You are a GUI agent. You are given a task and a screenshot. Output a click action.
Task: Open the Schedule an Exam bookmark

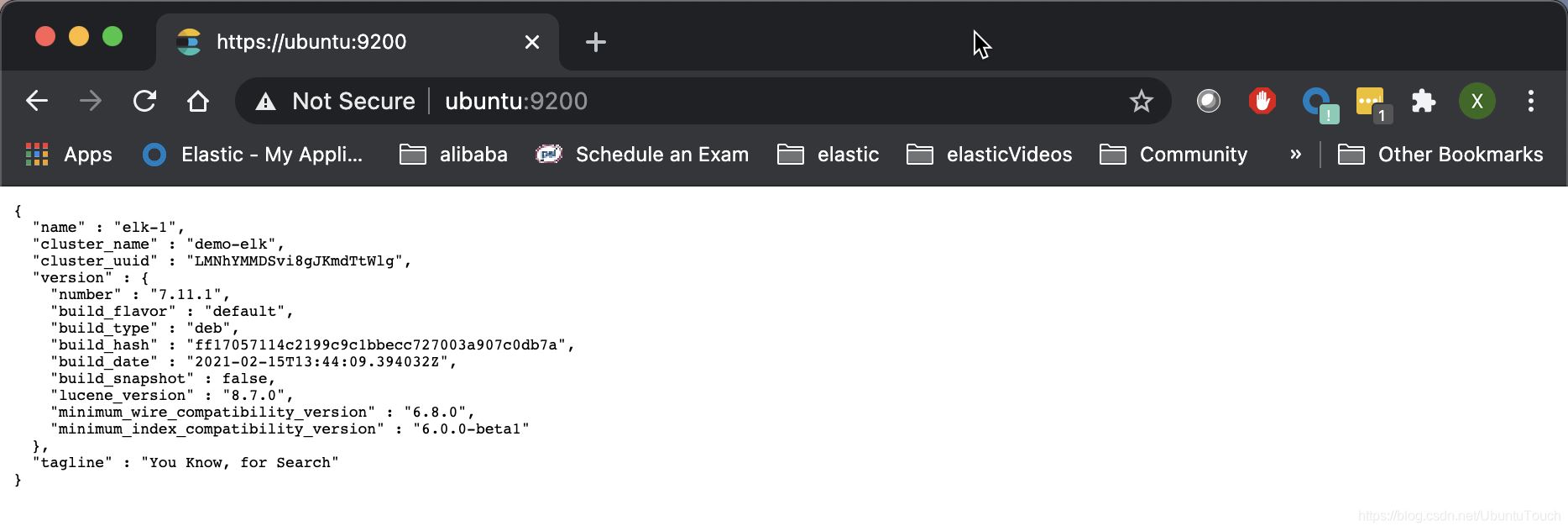(643, 155)
